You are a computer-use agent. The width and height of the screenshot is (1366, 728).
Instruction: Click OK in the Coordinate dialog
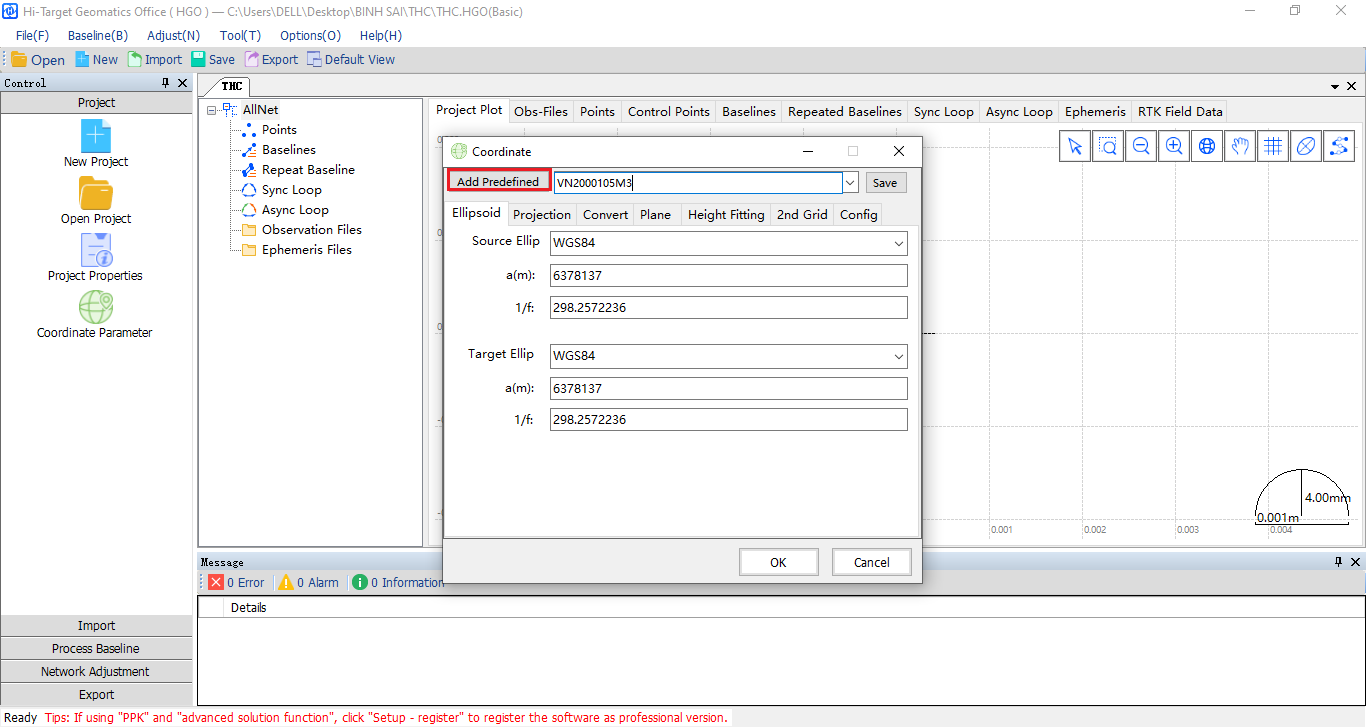(778, 562)
